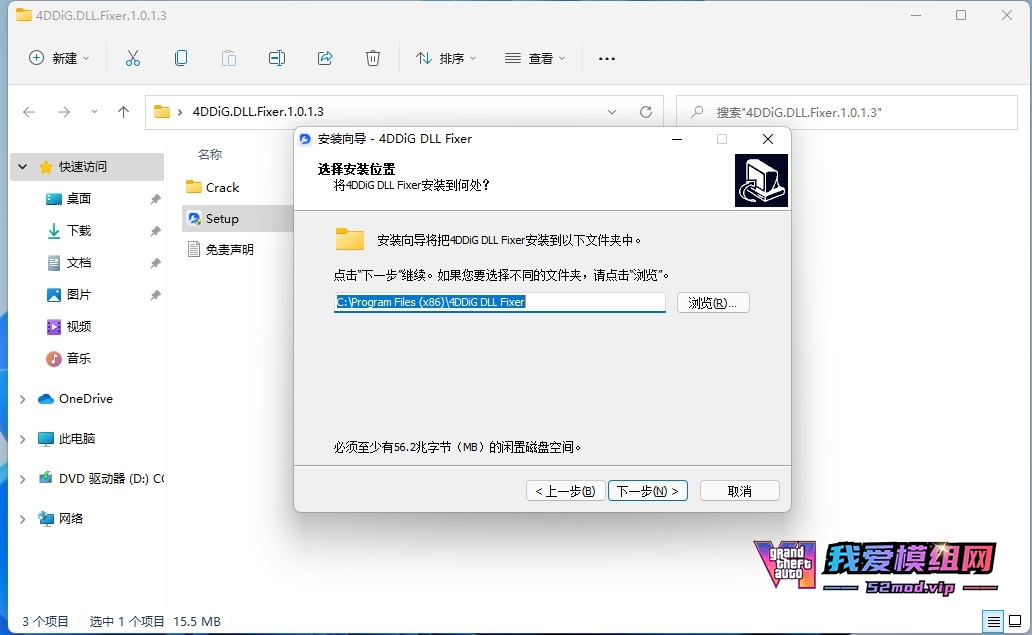Click the 免责声明 file name text
1032x635 pixels.
click(230, 249)
